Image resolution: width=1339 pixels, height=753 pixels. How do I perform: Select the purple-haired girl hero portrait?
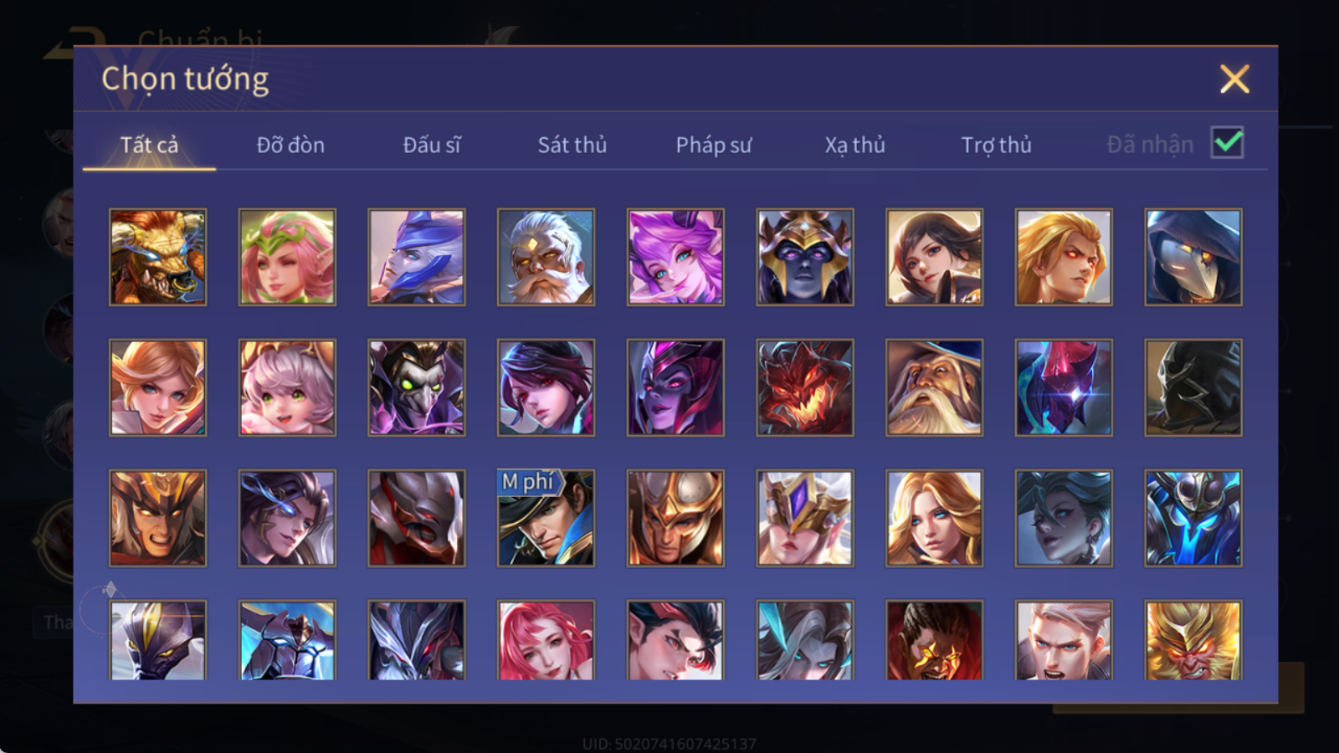click(676, 257)
